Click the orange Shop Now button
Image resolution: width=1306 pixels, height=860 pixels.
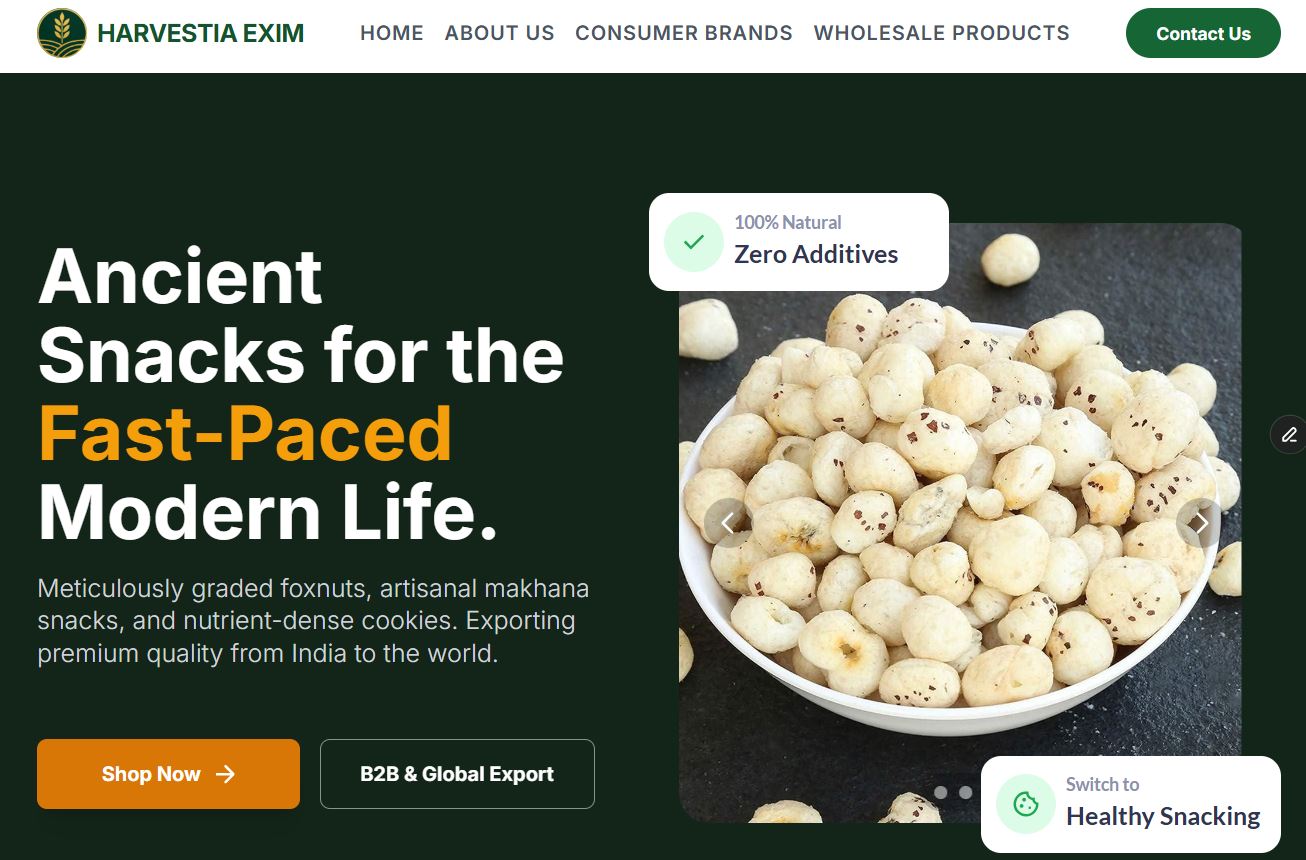coord(168,774)
